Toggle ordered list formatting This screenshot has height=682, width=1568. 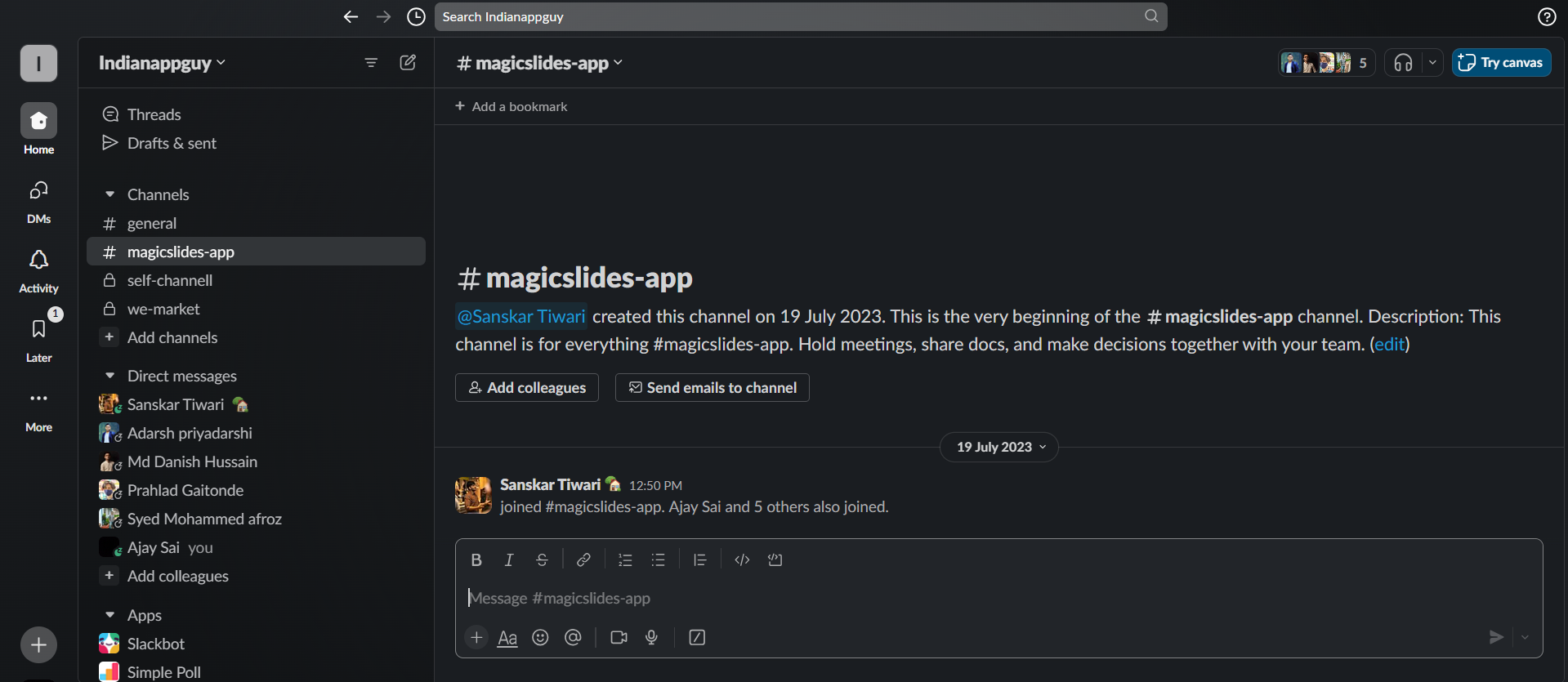tap(625, 559)
